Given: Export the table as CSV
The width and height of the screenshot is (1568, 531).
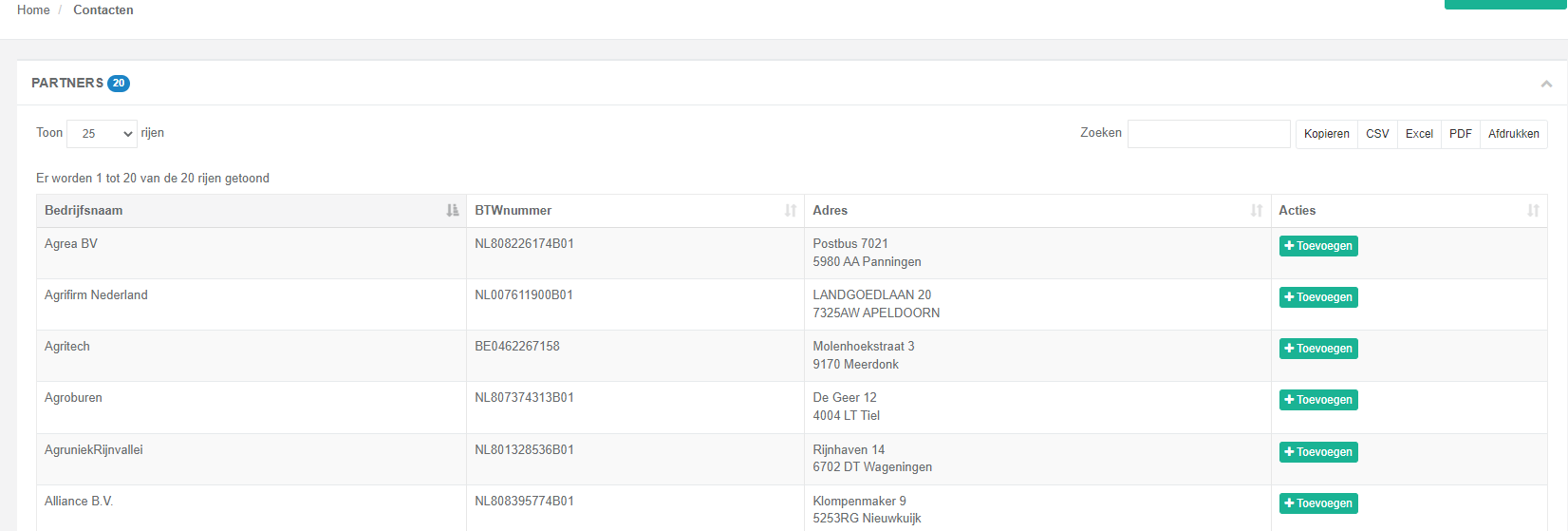Looking at the screenshot, I should click(1377, 134).
